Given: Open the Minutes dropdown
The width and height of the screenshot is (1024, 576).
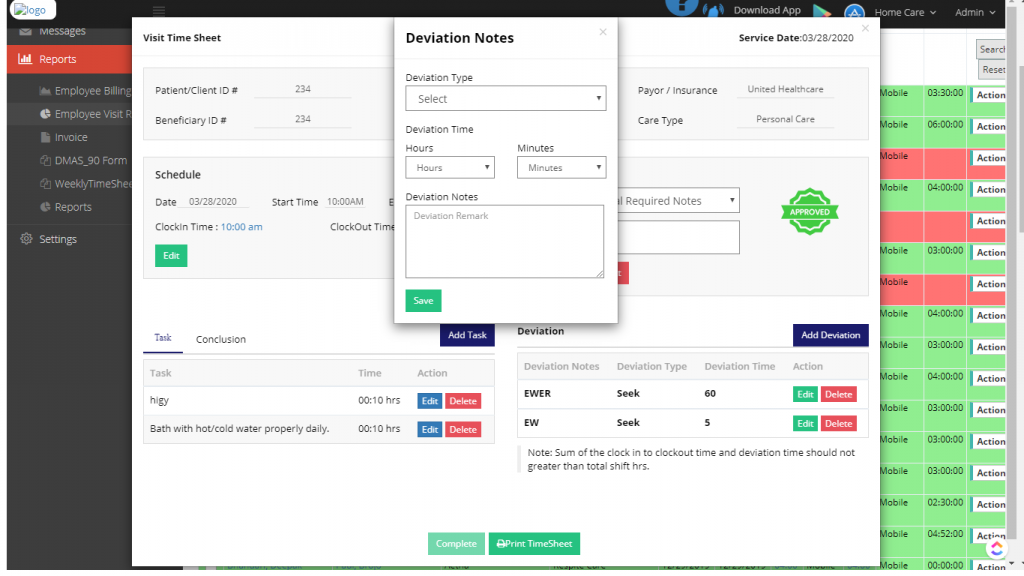Looking at the screenshot, I should point(562,167).
